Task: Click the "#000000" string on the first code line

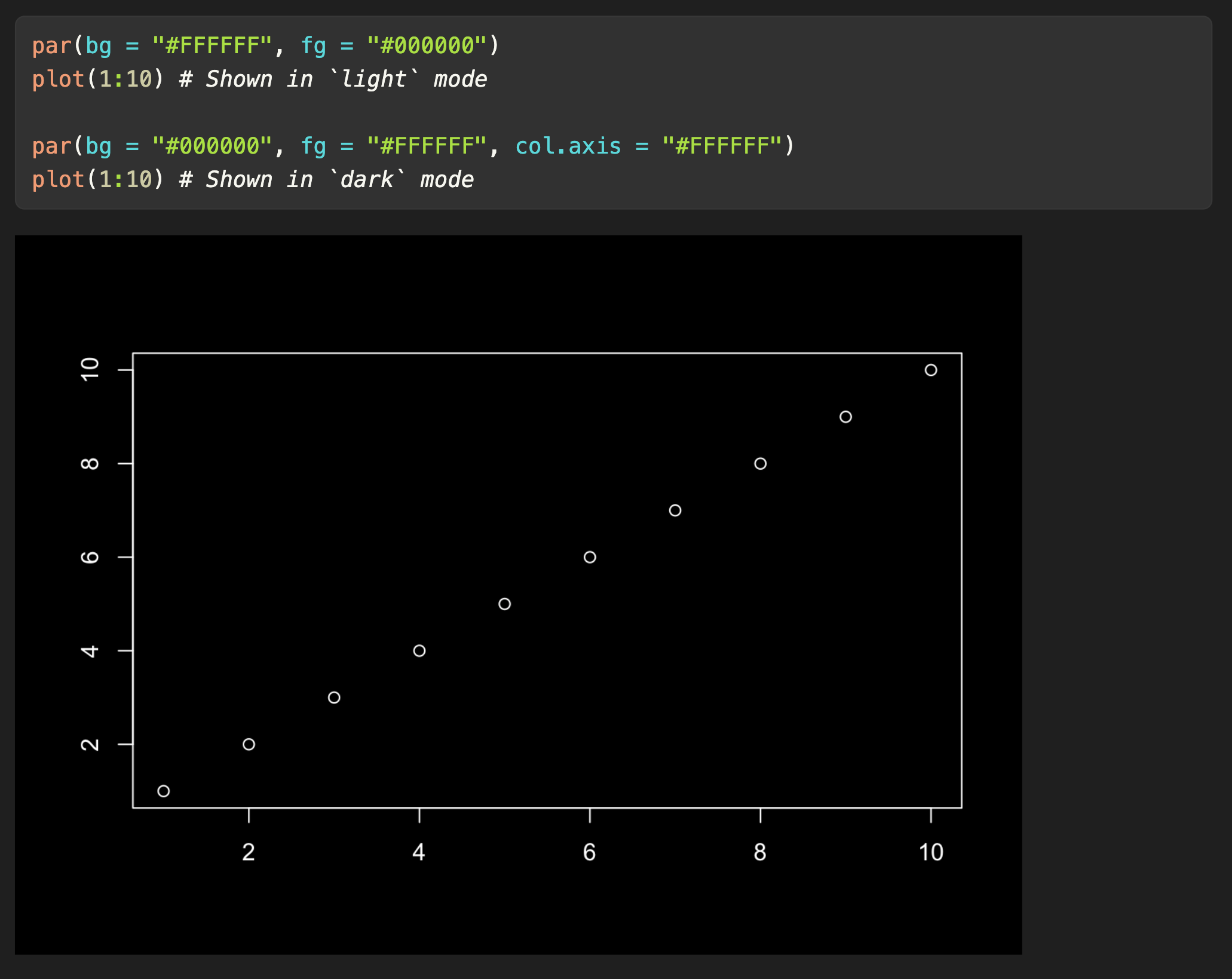Action: pyautogui.click(x=427, y=45)
